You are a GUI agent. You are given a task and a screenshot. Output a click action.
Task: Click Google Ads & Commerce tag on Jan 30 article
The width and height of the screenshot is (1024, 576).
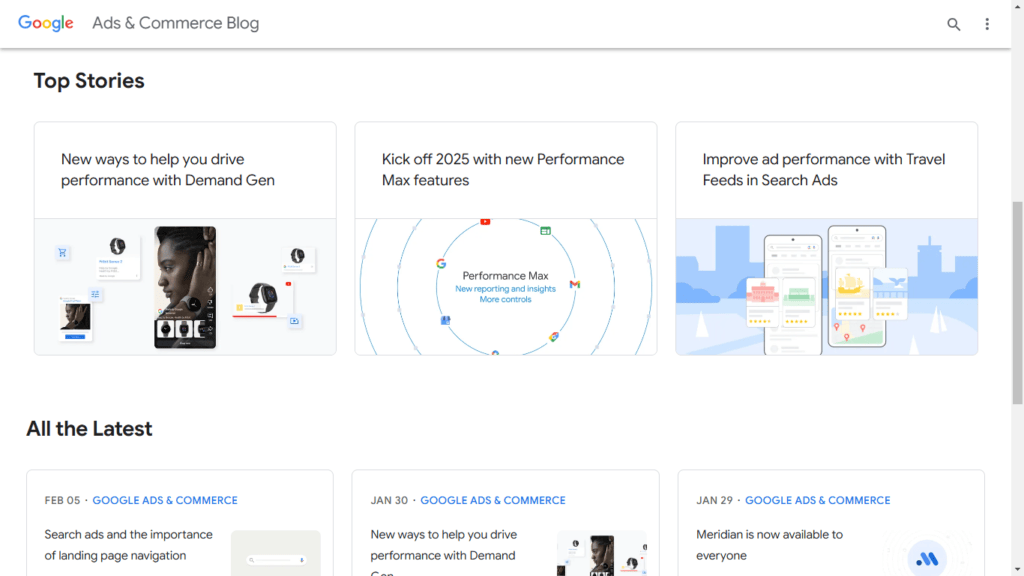(x=492, y=500)
